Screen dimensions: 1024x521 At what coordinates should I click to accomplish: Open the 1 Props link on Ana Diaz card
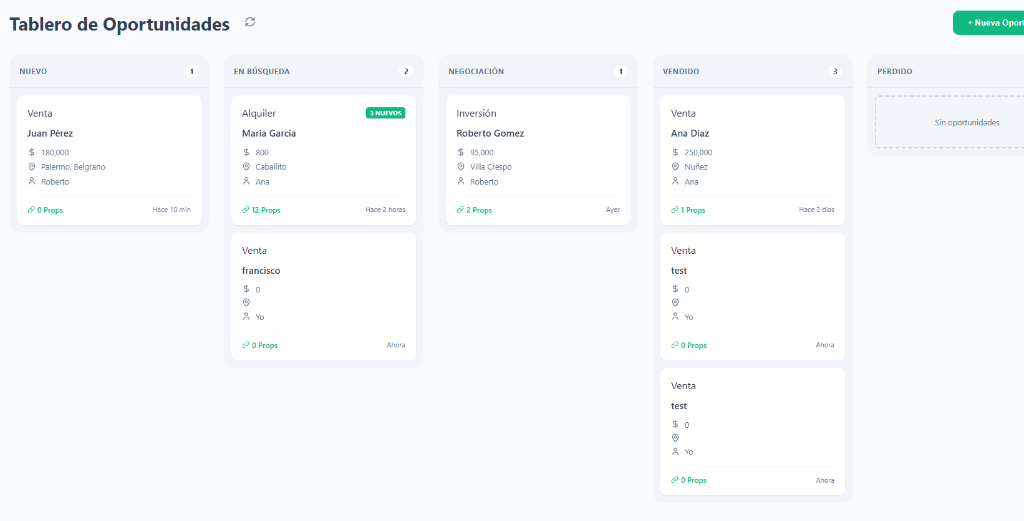point(689,210)
